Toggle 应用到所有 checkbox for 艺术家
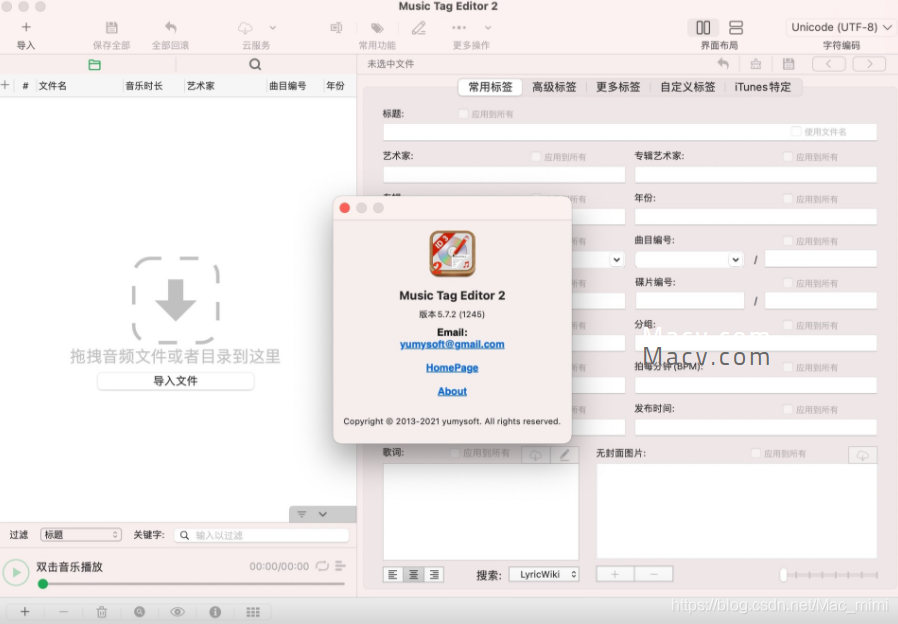This screenshot has width=898, height=624. click(x=536, y=156)
